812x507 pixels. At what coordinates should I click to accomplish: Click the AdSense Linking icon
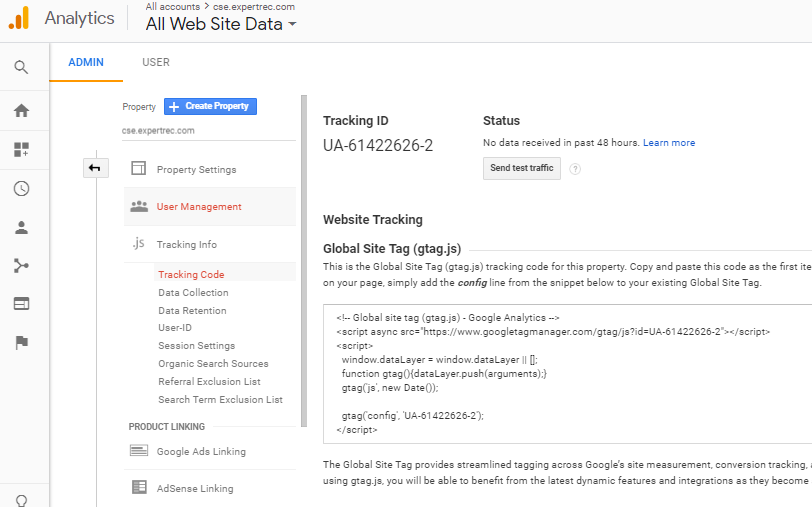(139, 487)
